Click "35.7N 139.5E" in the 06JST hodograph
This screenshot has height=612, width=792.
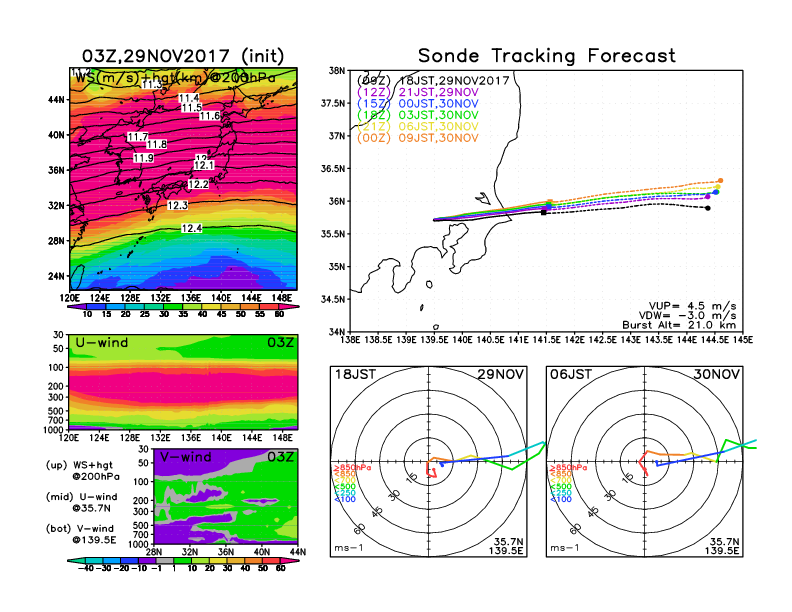[722, 546]
